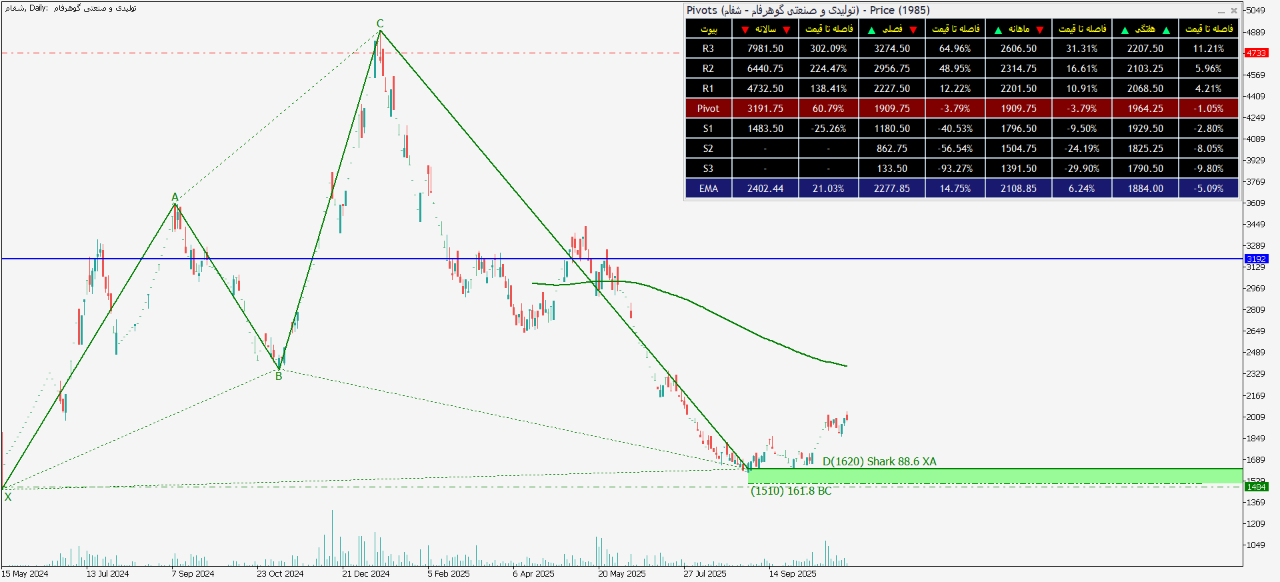This screenshot has height=582, width=1280.
Task: Select point C label on harmonic pattern
Action: 380,23
